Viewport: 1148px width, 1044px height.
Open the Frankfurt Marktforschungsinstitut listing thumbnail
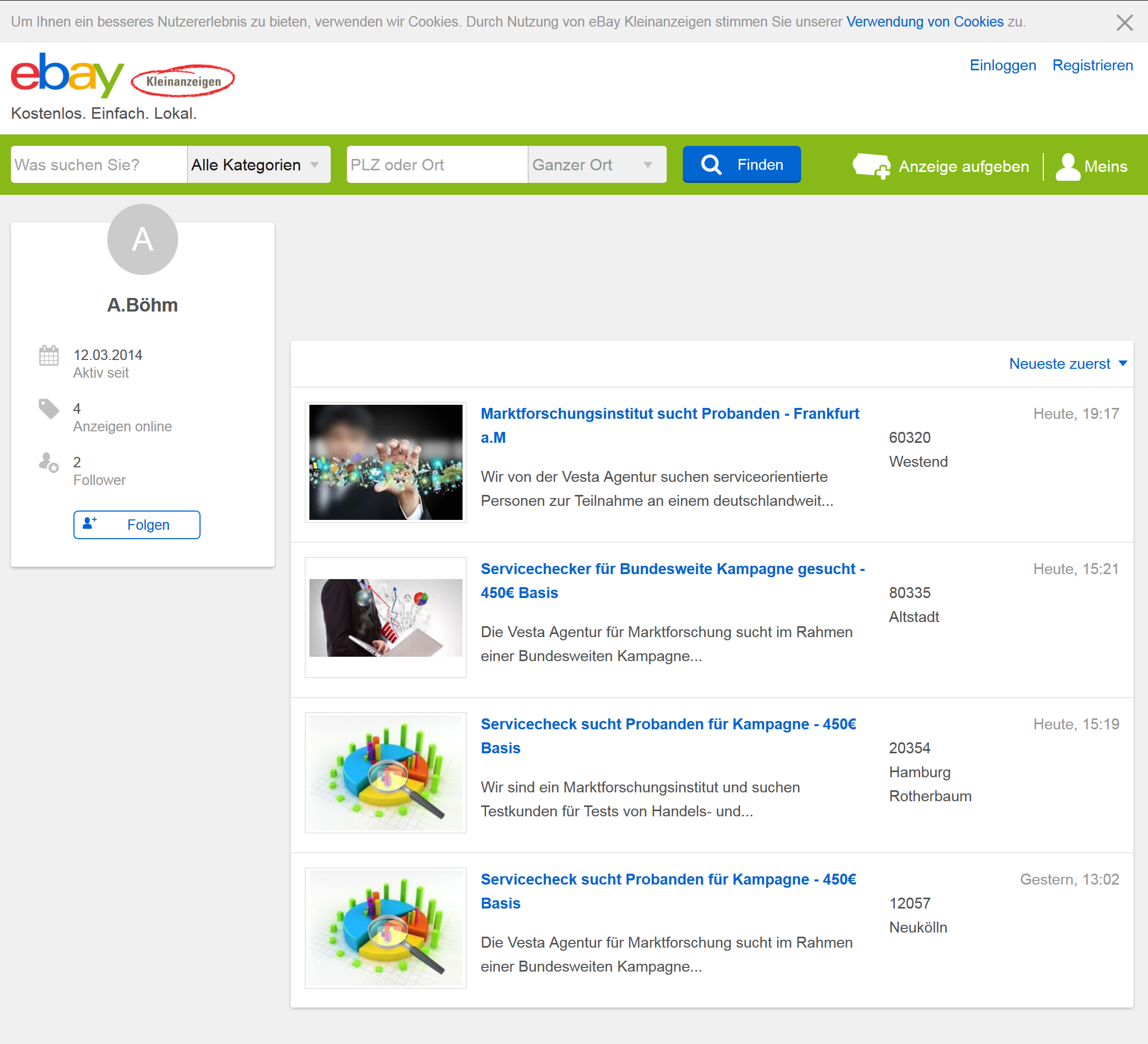(x=385, y=462)
